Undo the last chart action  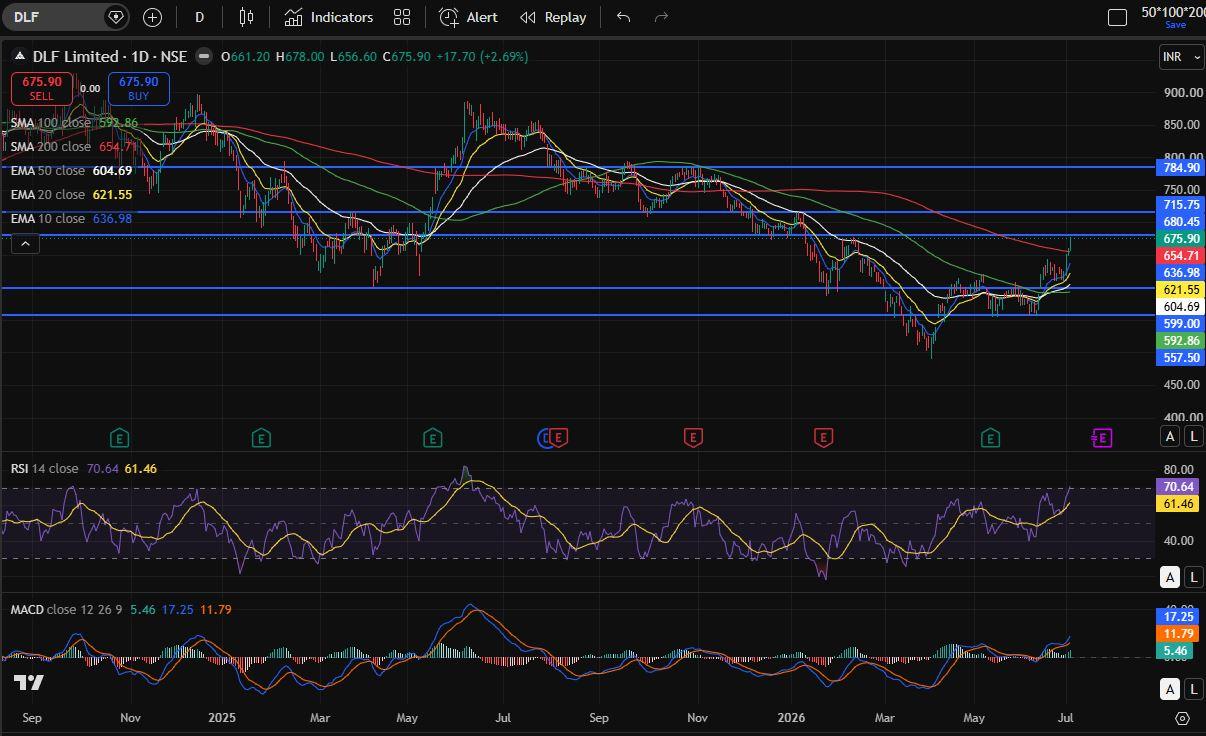pos(623,17)
